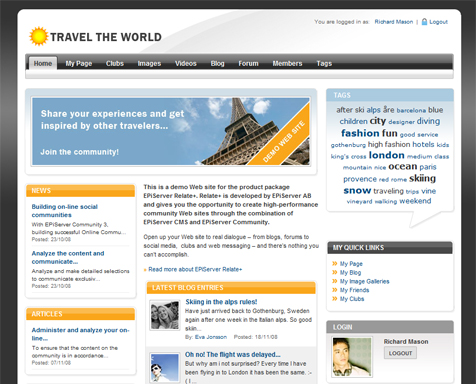Open the Videos section
This screenshot has width=476, height=384.
186,63
